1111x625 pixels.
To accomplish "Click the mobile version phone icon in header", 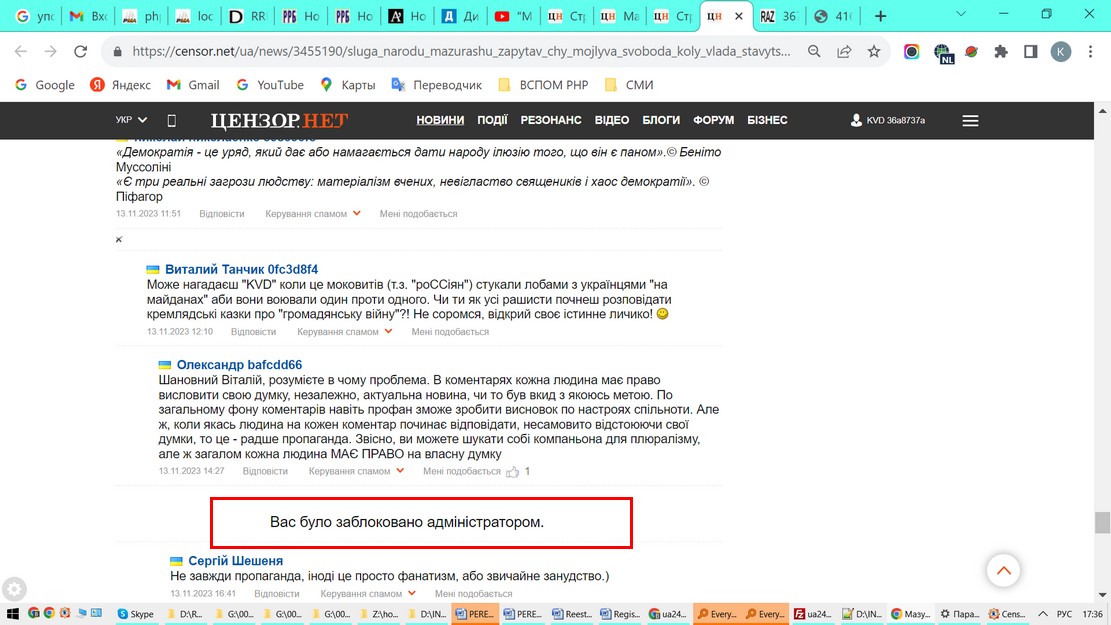I will 171,120.
